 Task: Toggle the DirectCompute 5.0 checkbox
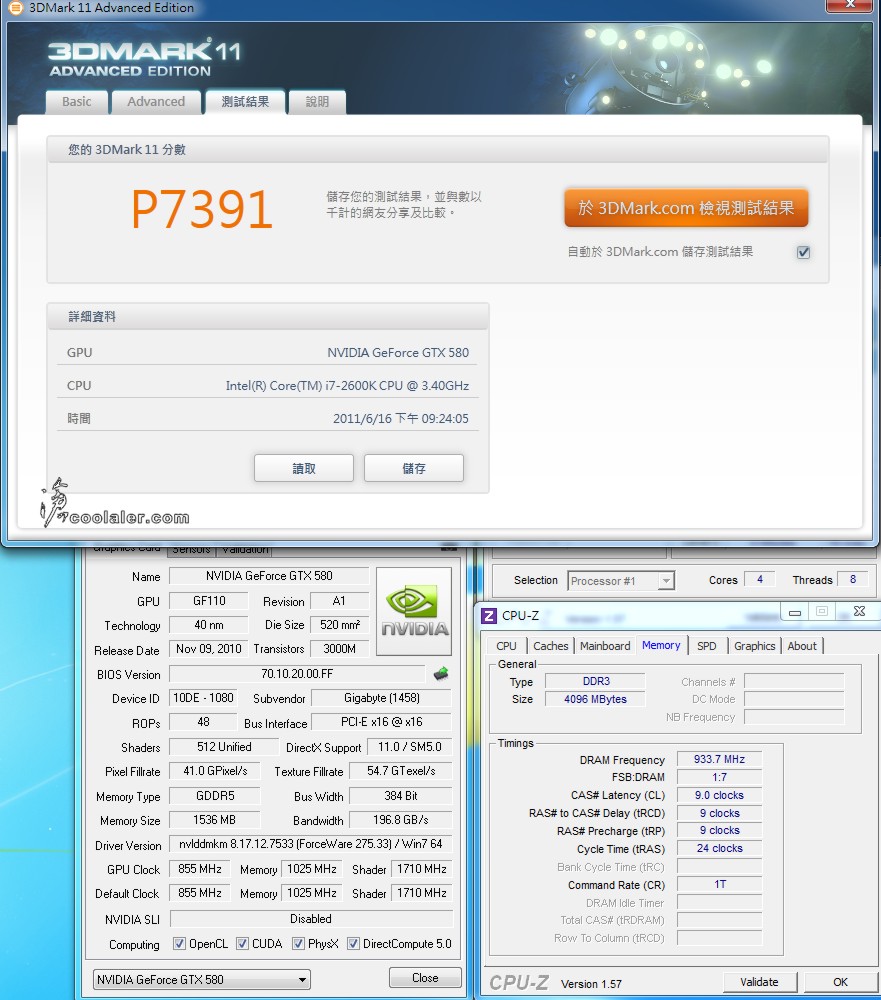pos(353,943)
